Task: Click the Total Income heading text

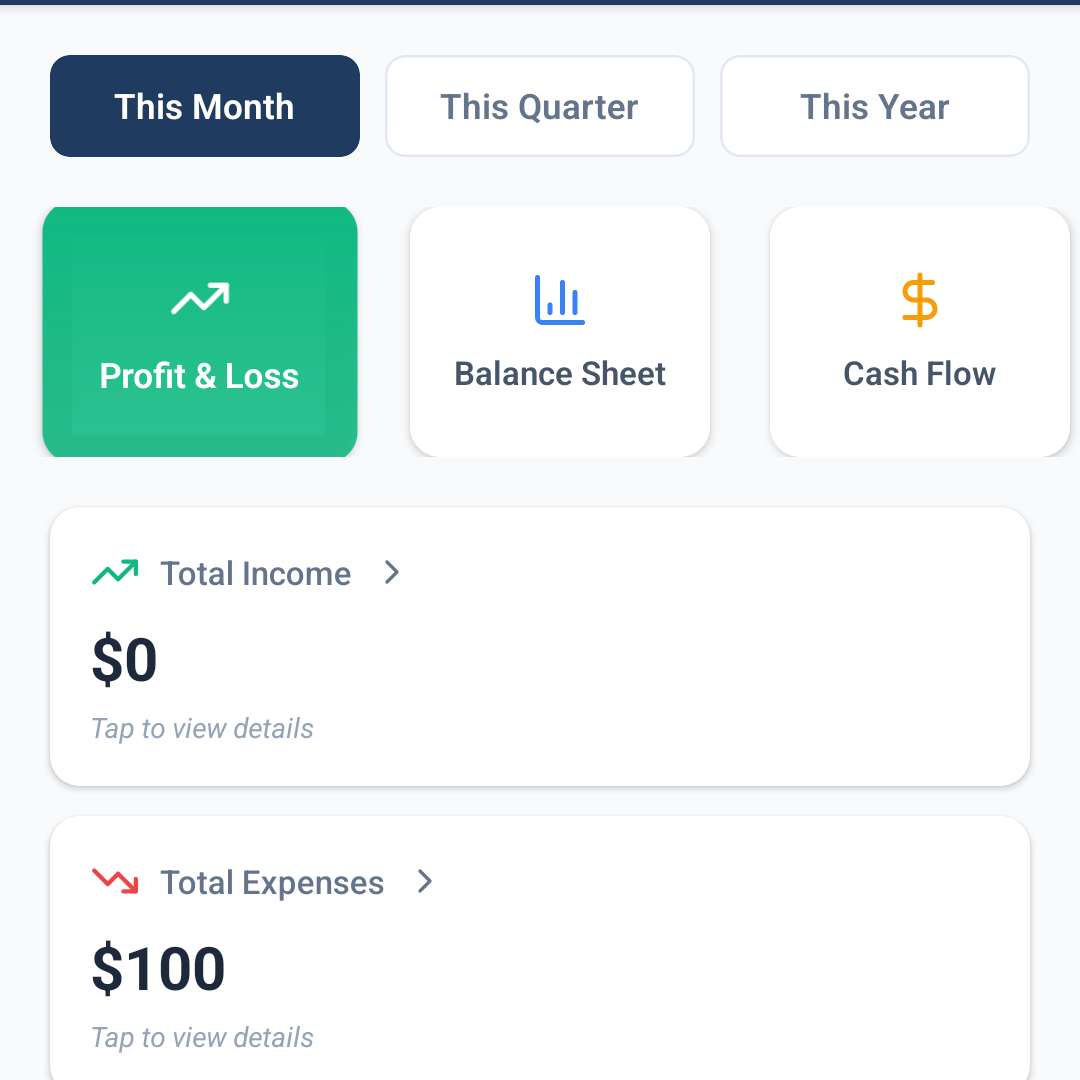Action: (x=256, y=574)
